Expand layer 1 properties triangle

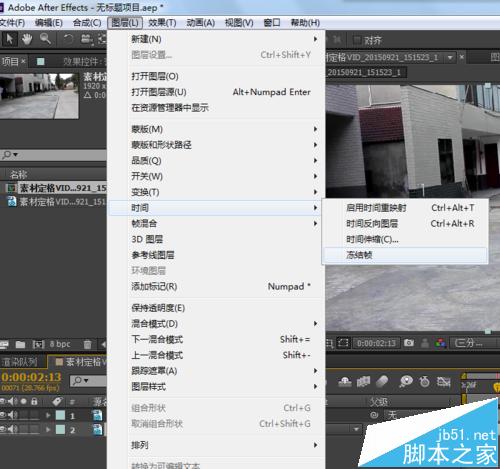(48, 415)
